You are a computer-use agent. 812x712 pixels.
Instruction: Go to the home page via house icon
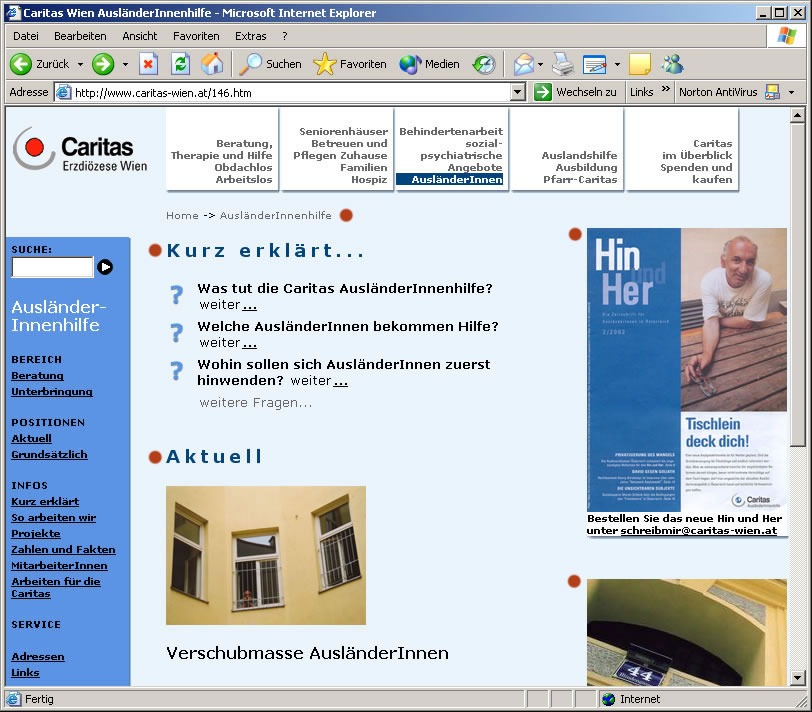[x=212, y=64]
